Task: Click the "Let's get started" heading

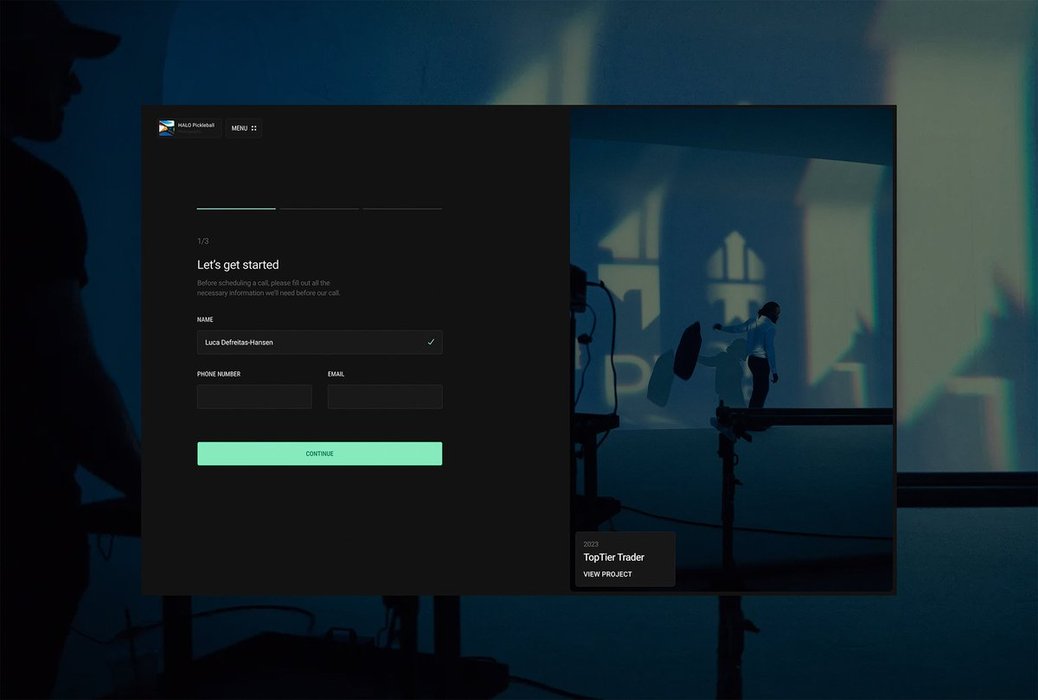Action: tap(238, 265)
